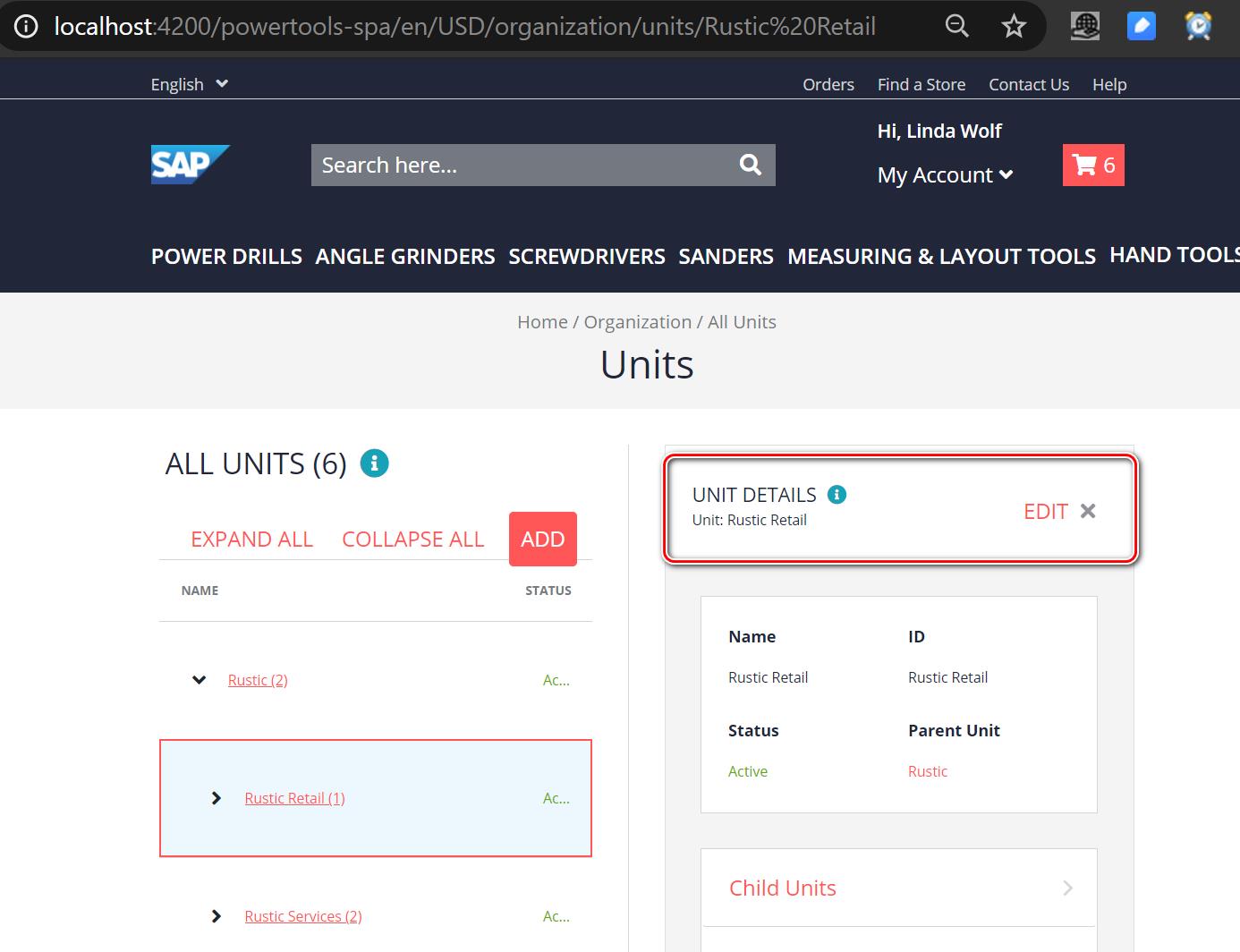Open the My Account dropdown
The height and width of the screenshot is (952, 1240).
(945, 174)
